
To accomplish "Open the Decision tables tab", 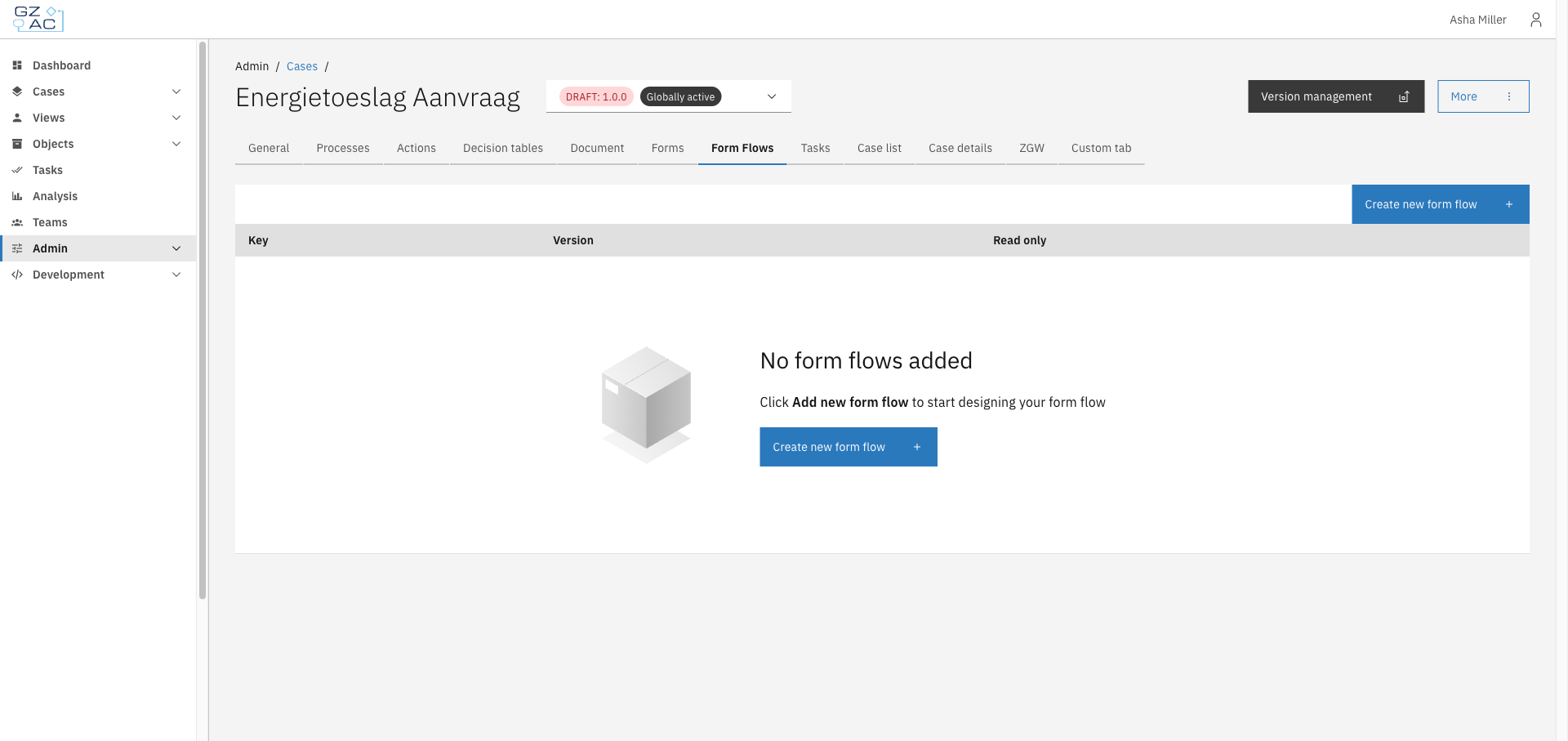I will pyautogui.click(x=503, y=148).
